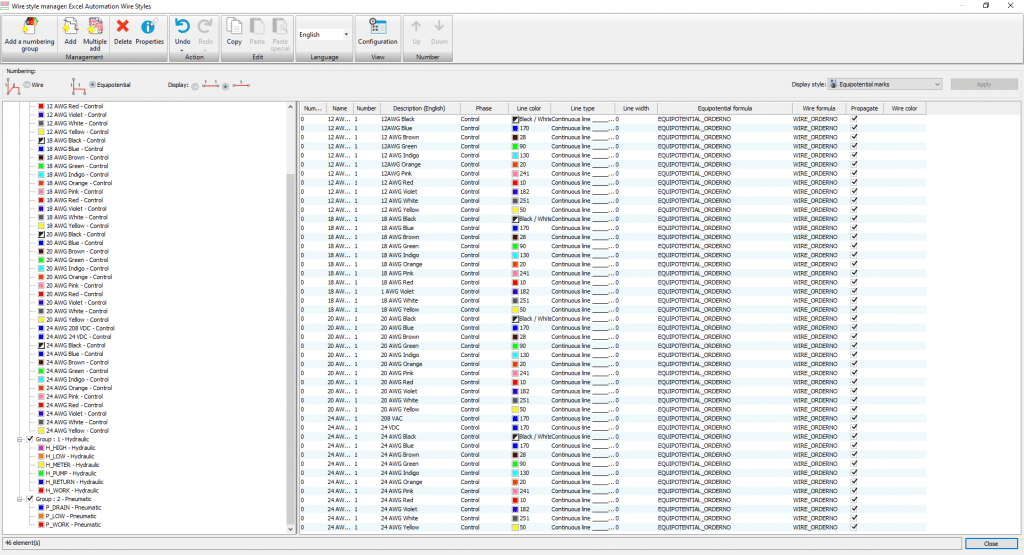
Task: Click the greyed-out Redo icon
Action: [205, 26]
